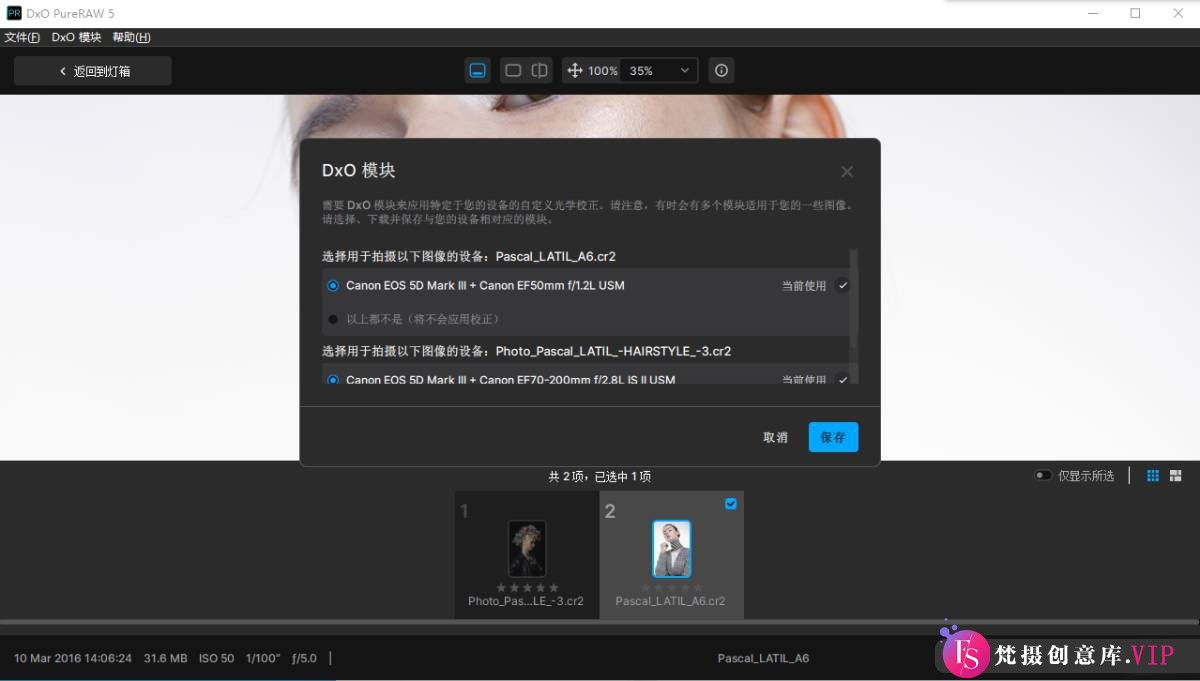
Task: Close the DxO PureRAW window
Action: pos(1177,13)
